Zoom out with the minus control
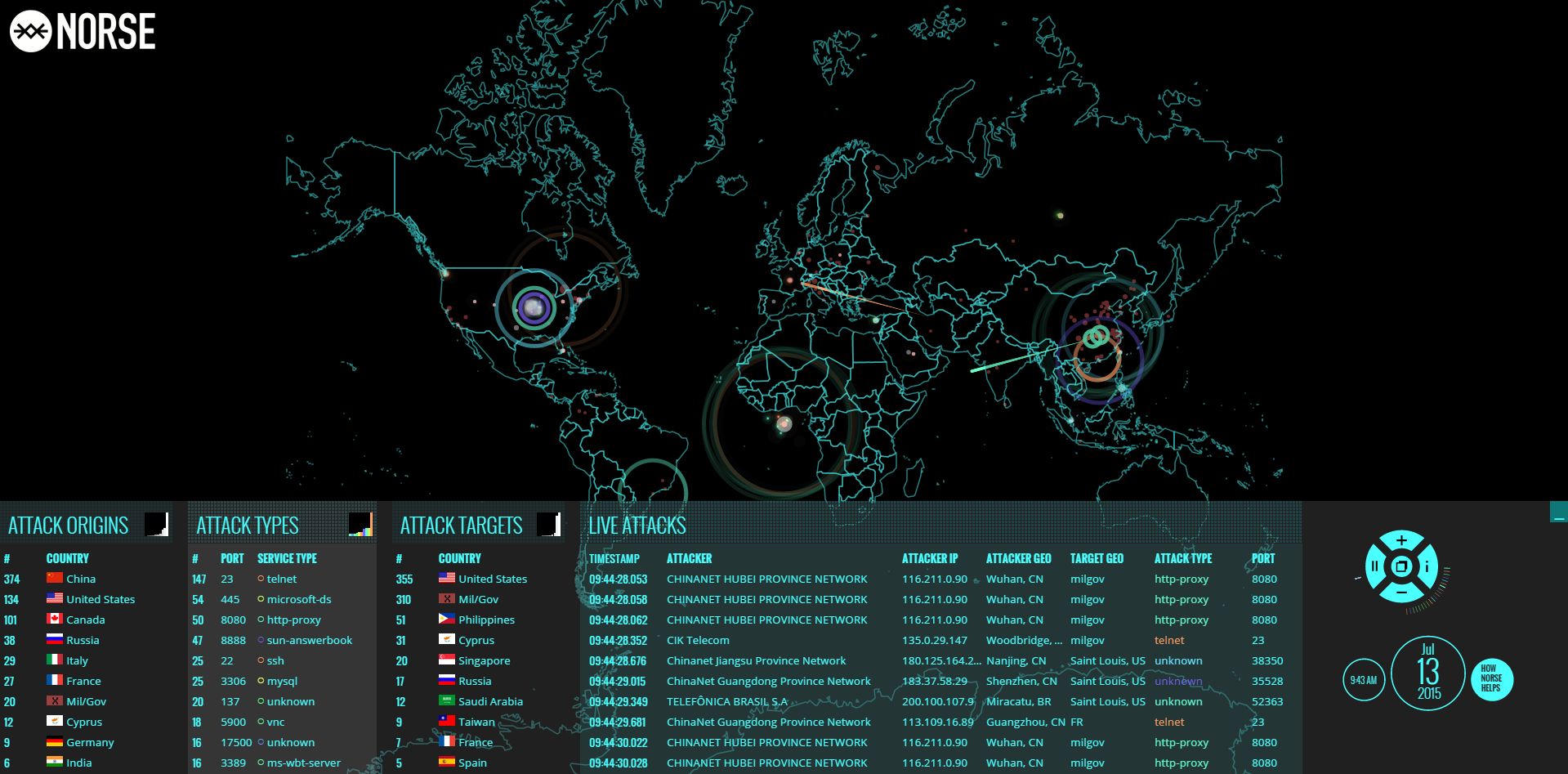 point(1401,592)
